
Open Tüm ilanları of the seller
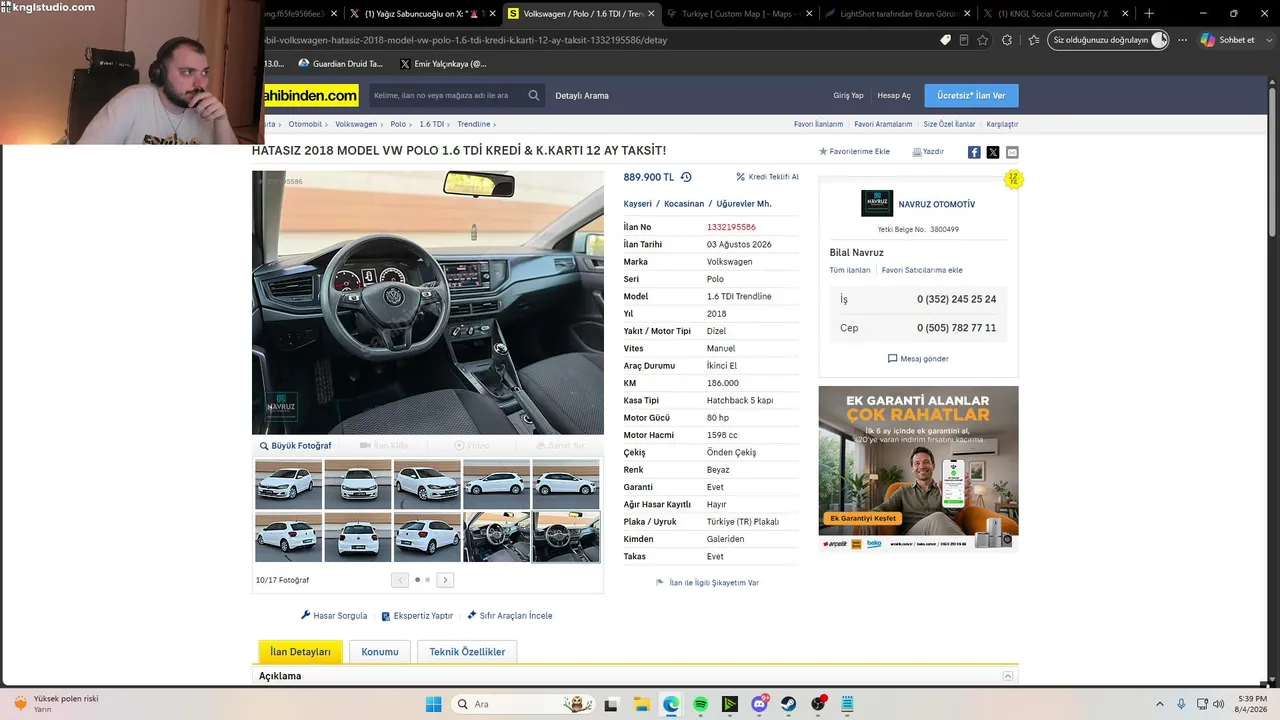[850, 270]
